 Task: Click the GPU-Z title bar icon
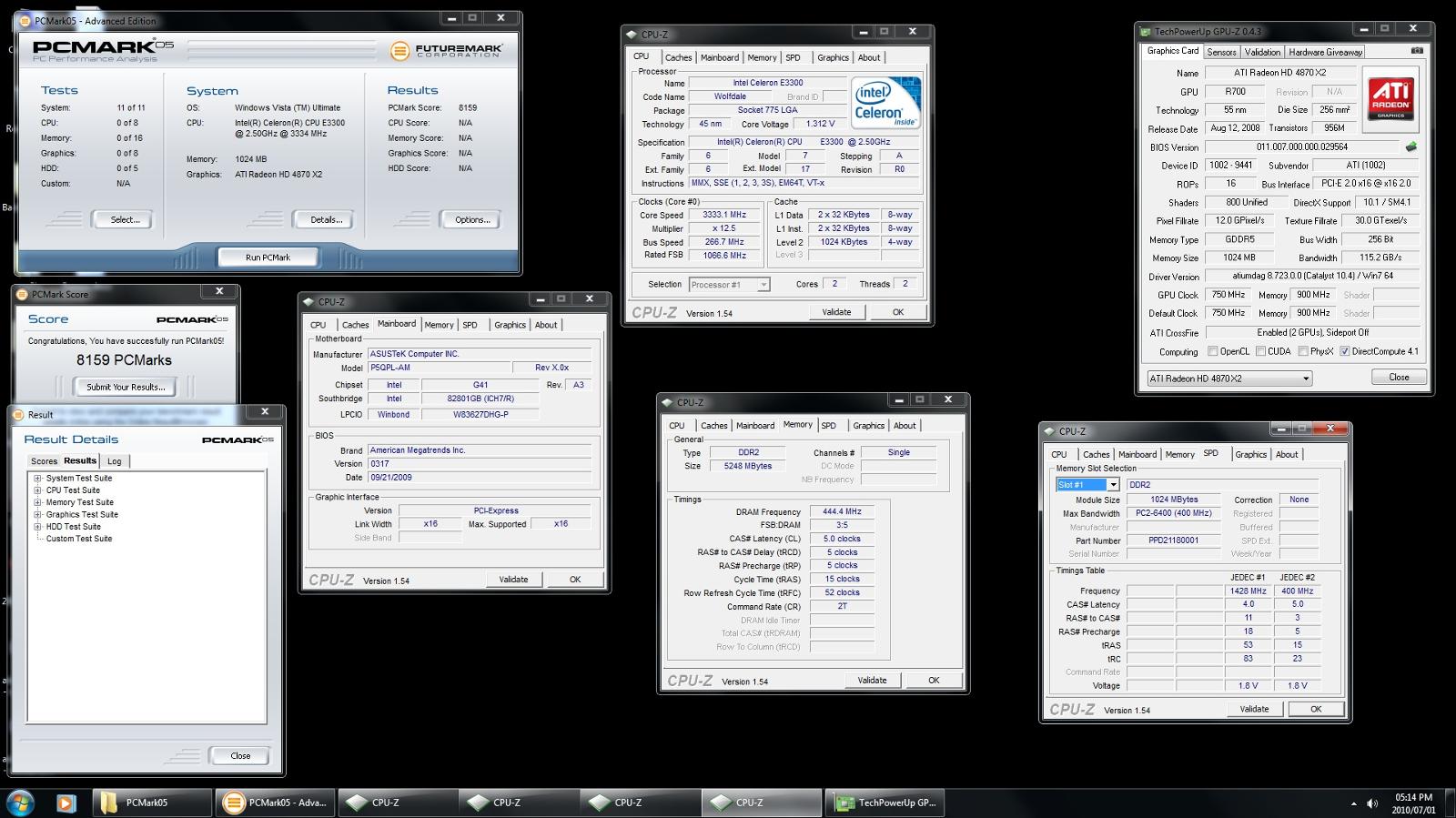click(1146, 31)
